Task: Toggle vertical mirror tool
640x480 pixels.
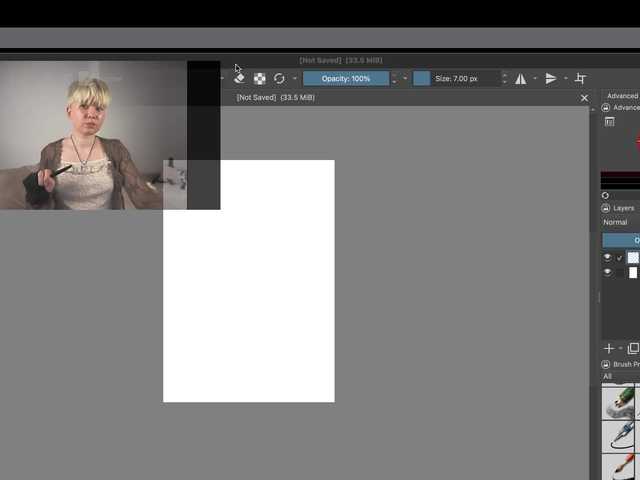Action: 551,78
